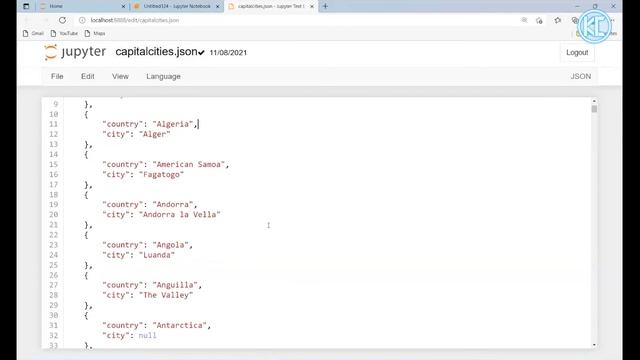Image resolution: width=640 pixels, height=360 pixels.
Task: Click the scrollbar up arrow
Action: pos(594,101)
